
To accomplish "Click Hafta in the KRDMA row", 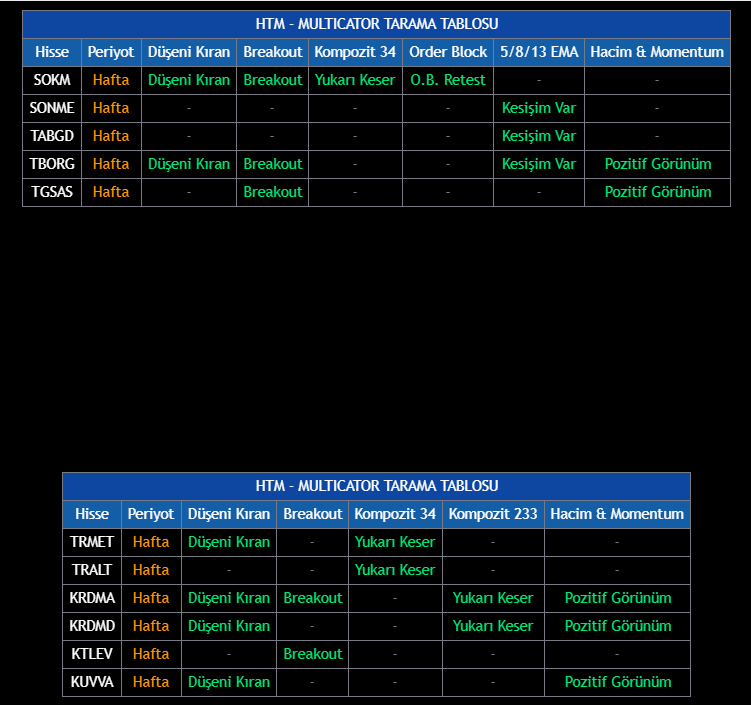I will pyautogui.click(x=151, y=598).
